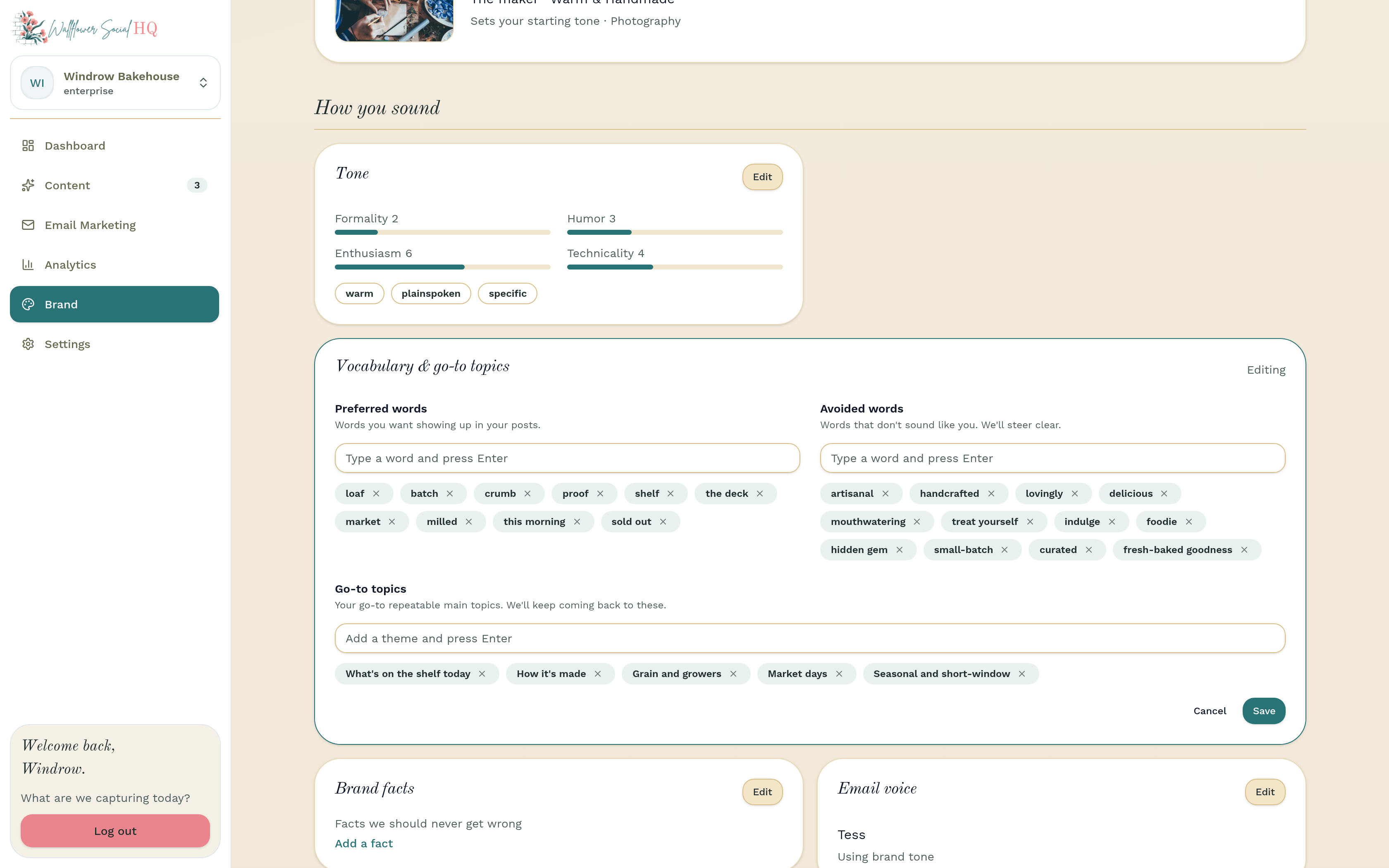Click the Enthusiasm level bar
The width and height of the screenshot is (1389, 868).
pyautogui.click(x=442, y=267)
